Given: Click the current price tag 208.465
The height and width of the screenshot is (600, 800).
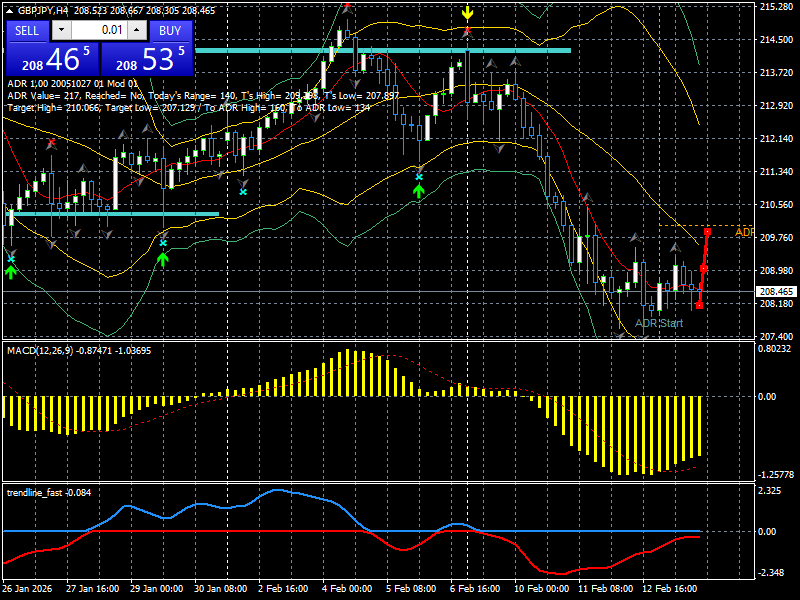Looking at the screenshot, I should tap(776, 291).
